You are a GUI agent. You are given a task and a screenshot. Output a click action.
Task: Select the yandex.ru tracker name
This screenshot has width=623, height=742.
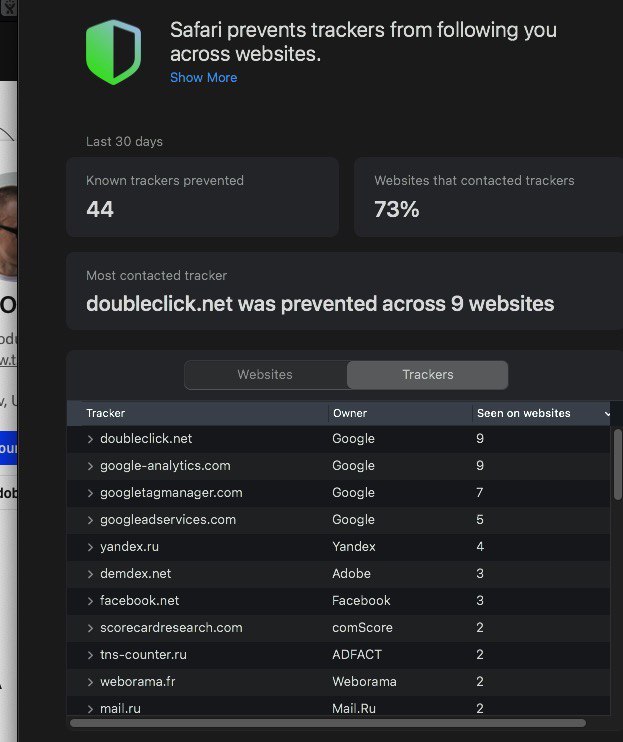pos(129,547)
